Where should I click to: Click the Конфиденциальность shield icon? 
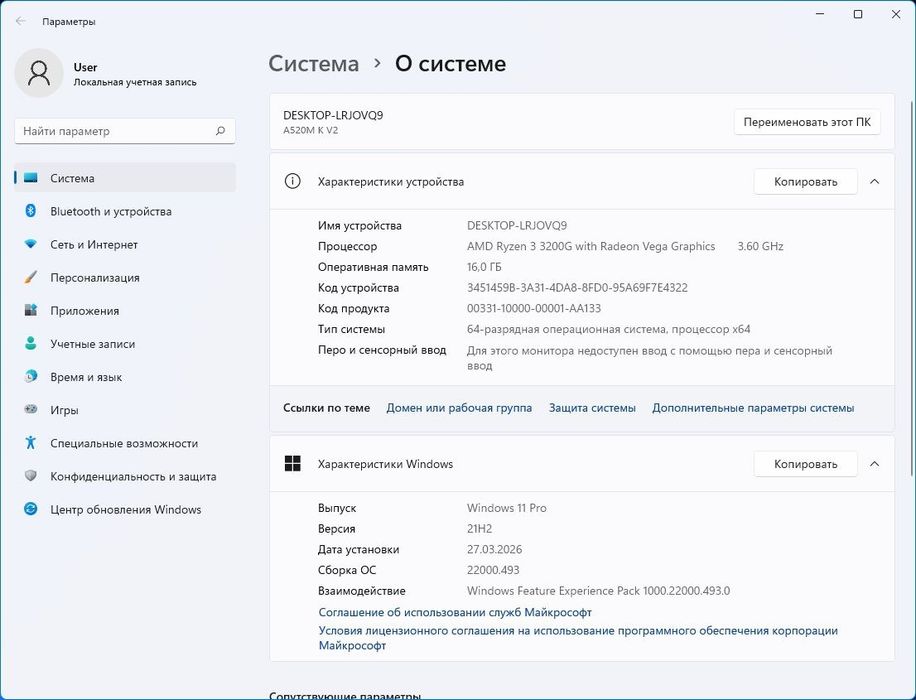click(x=31, y=476)
